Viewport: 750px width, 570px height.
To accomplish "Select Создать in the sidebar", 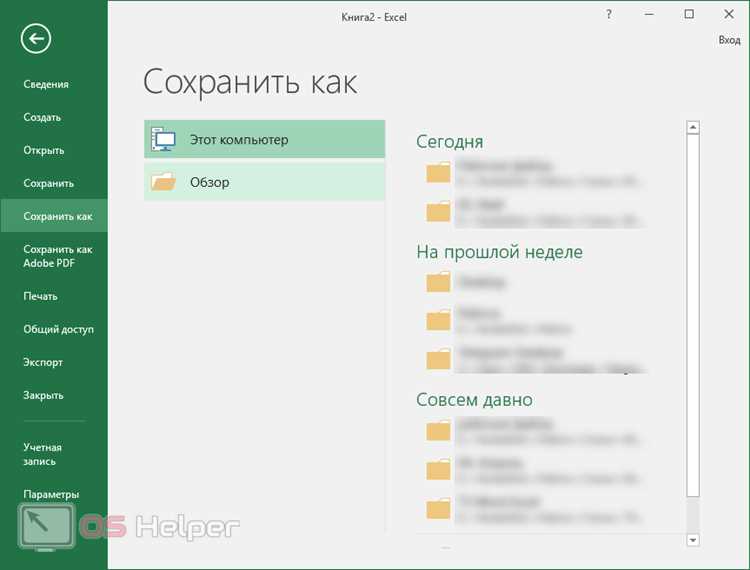I will pyautogui.click(x=54, y=117).
